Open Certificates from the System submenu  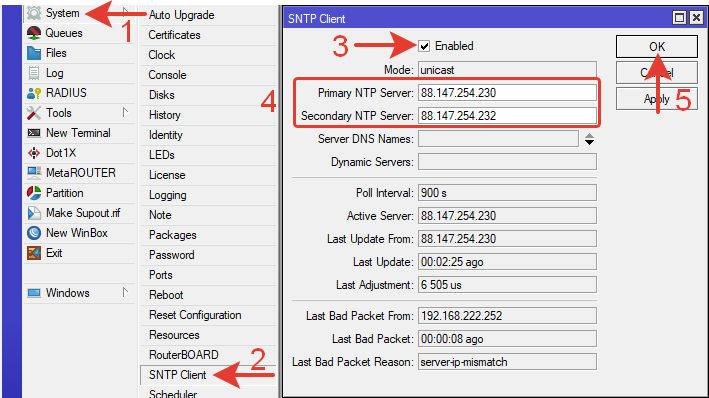(175, 35)
